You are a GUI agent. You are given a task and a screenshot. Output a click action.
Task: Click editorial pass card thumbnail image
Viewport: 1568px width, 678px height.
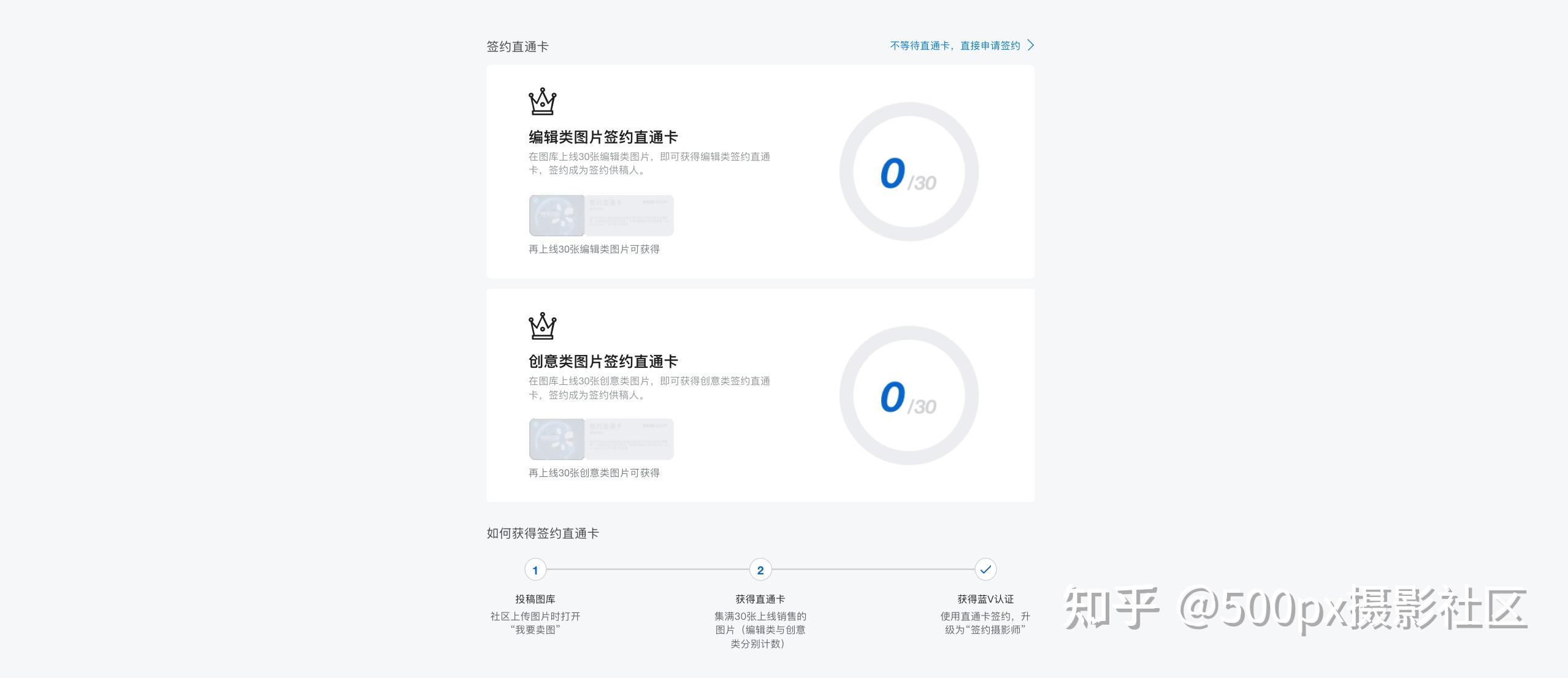pos(601,216)
